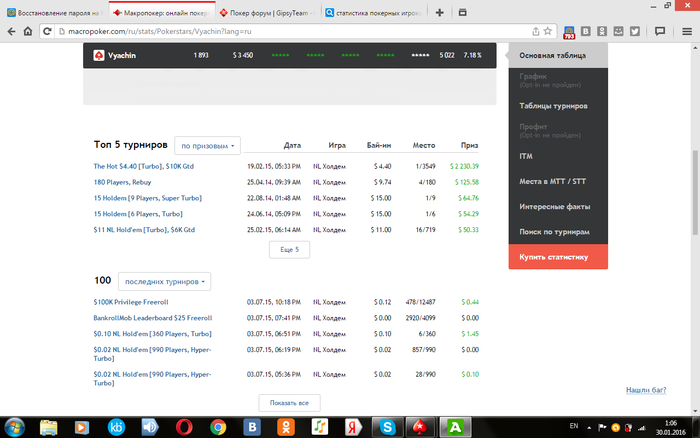Image resolution: width=700 pixels, height=438 pixels.
Task: Launch Opera from the taskbar
Action: (x=184, y=427)
